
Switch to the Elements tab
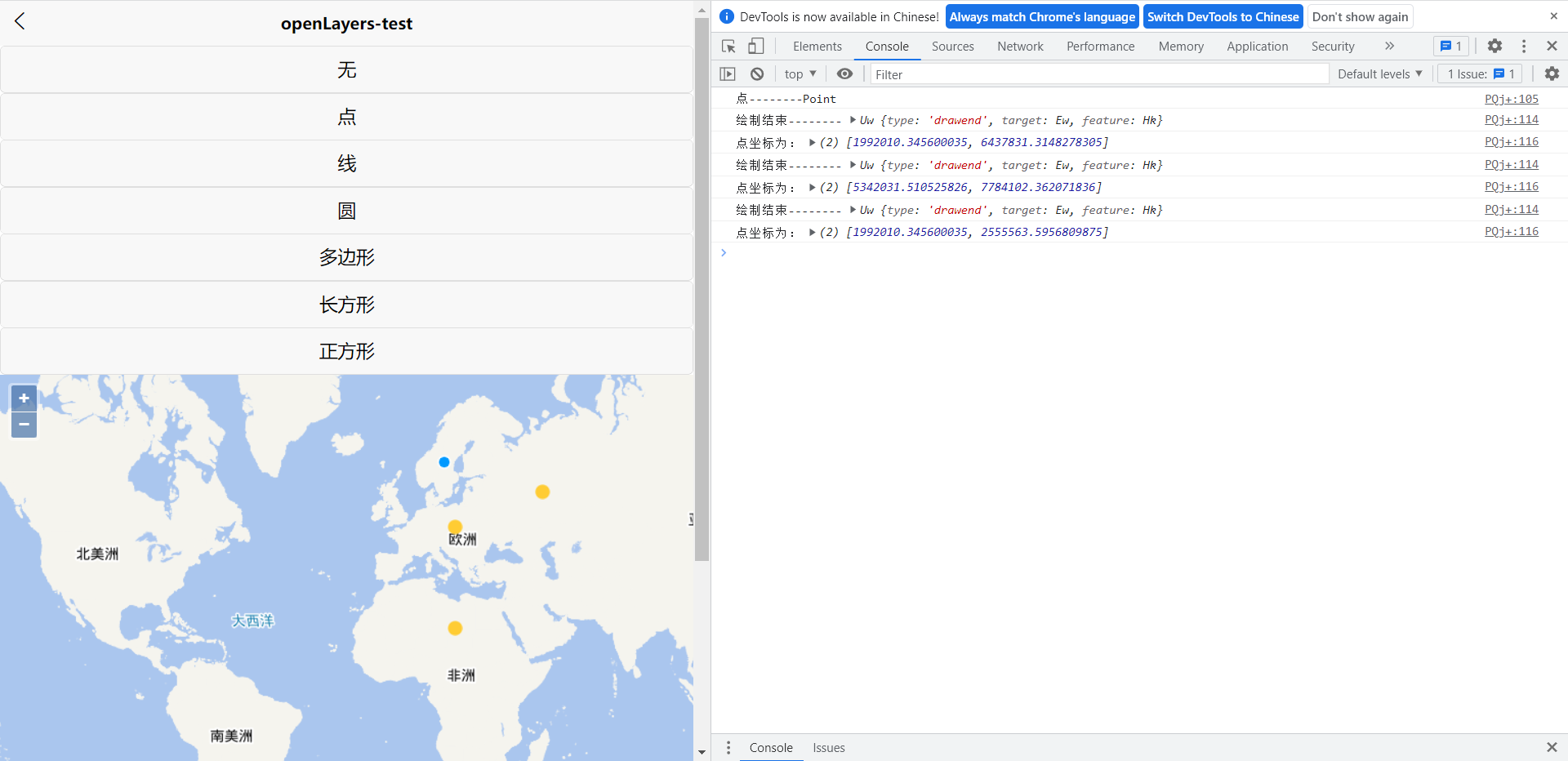(x=817, y=47)
